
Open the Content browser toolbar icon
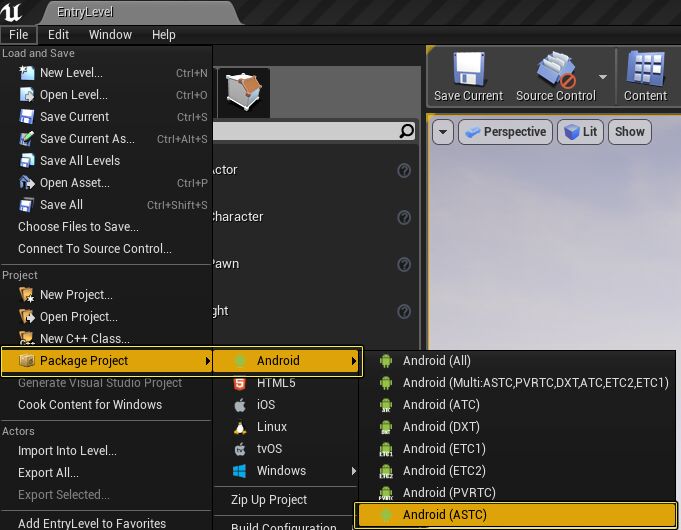point(646,69)
